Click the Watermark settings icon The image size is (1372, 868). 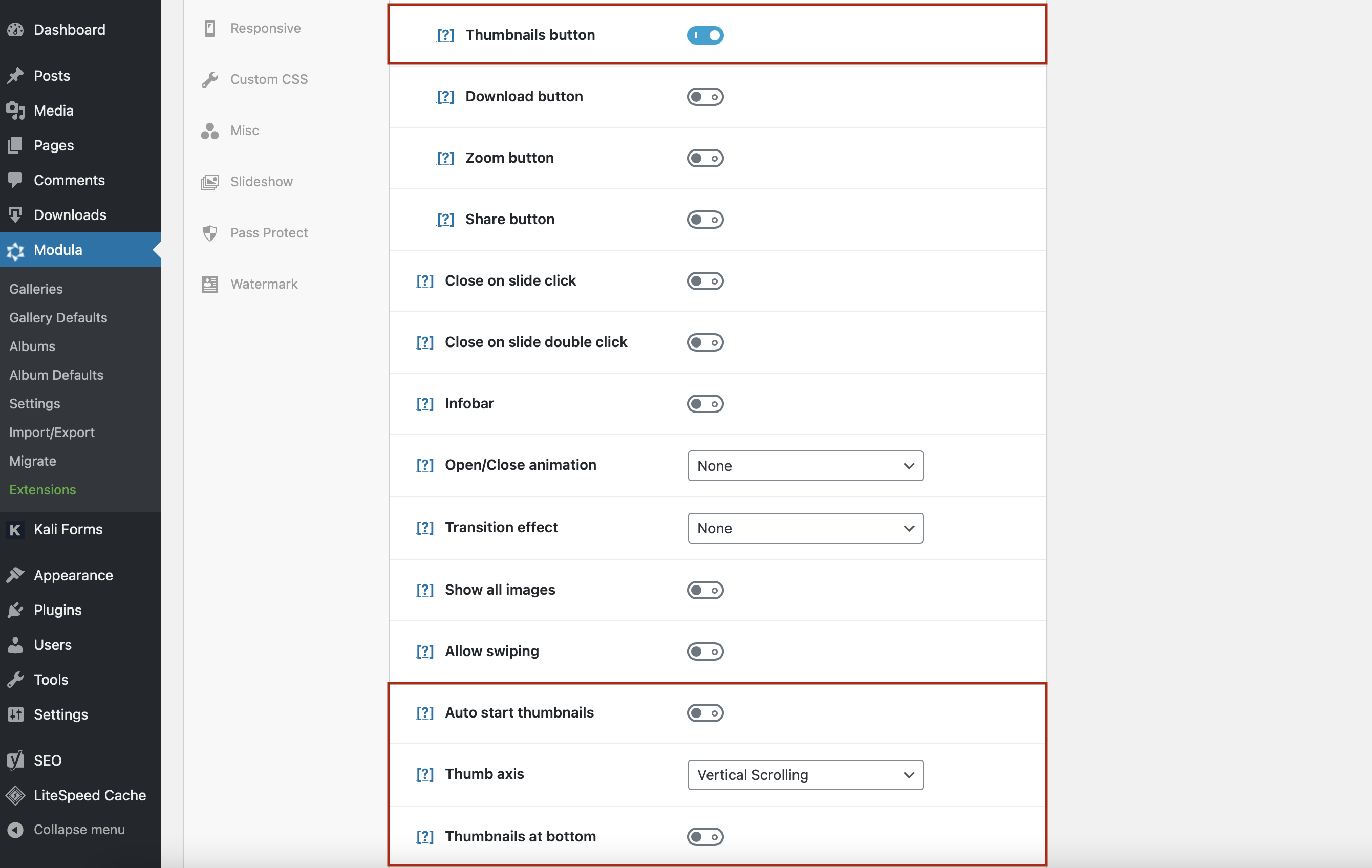pyautogui.click(x=210, y=283)
